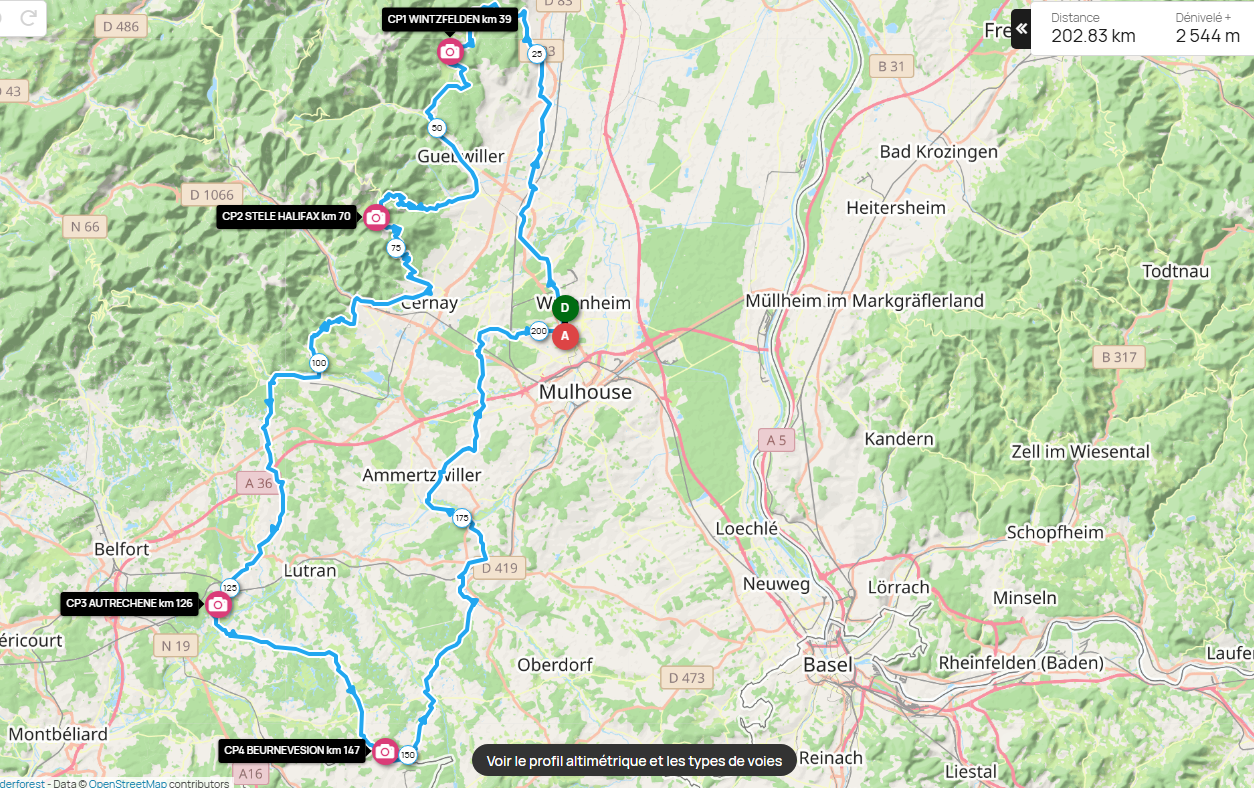
Task: Open altimetric profile and lane types
Action: 634,761
